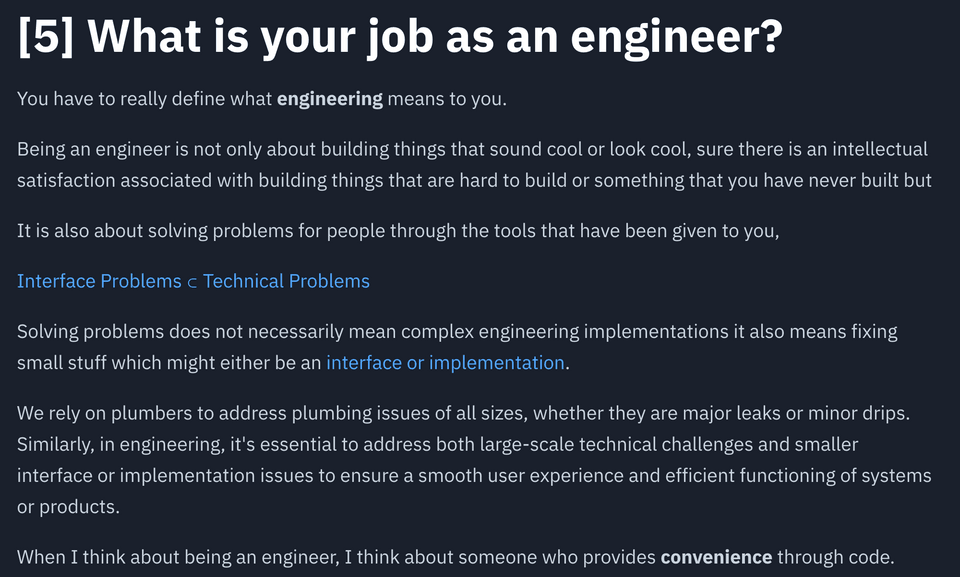This screenshot has width=960, height=577.
Task: Click the paragraph starting "Solving problems does not necessarily"
Action: coord(457,347)
